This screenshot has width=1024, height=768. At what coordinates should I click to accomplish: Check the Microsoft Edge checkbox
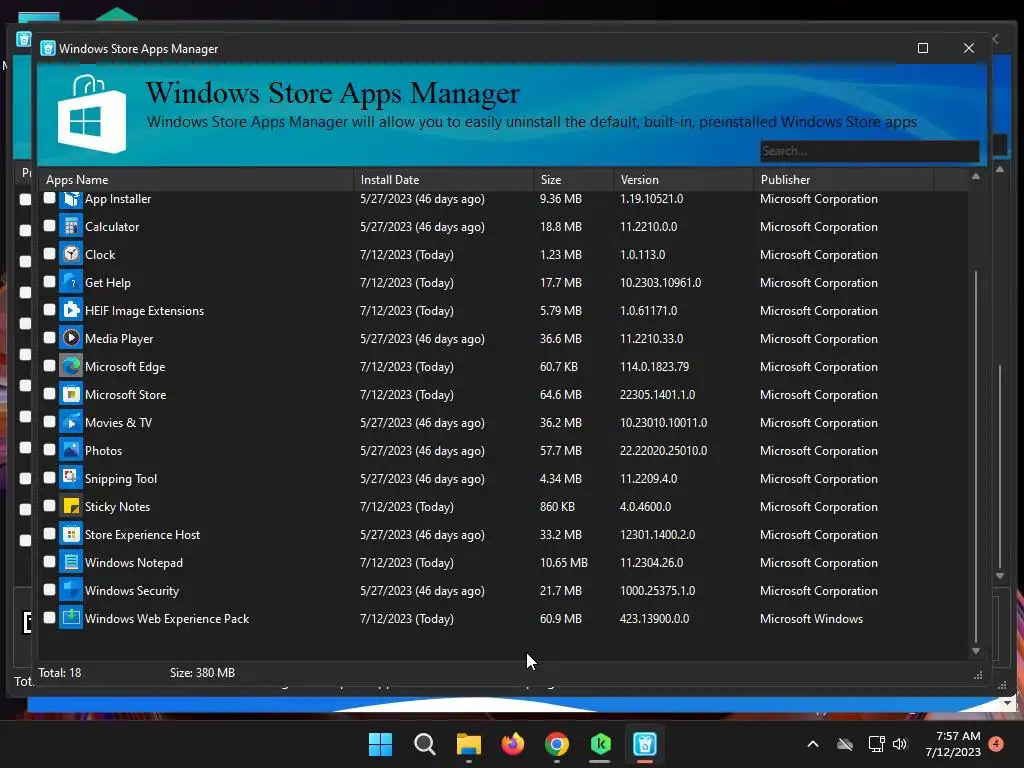tap(50, 366)
